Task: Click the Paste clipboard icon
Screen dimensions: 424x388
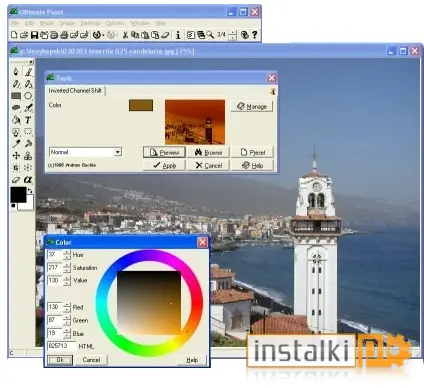Action: (145, 35)
